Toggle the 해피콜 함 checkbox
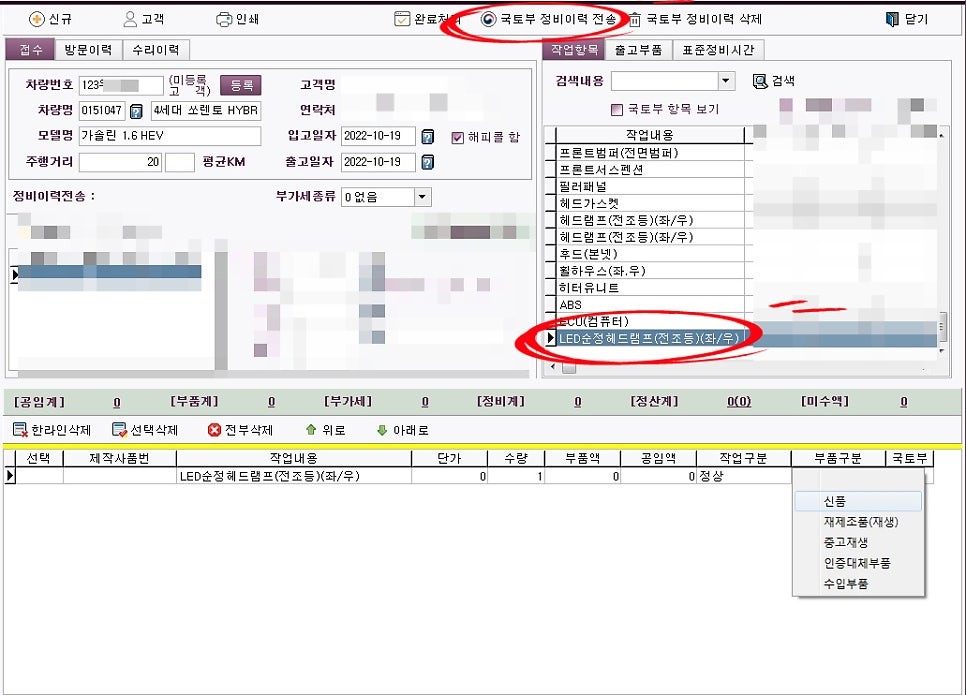 (x=458, y=138)
